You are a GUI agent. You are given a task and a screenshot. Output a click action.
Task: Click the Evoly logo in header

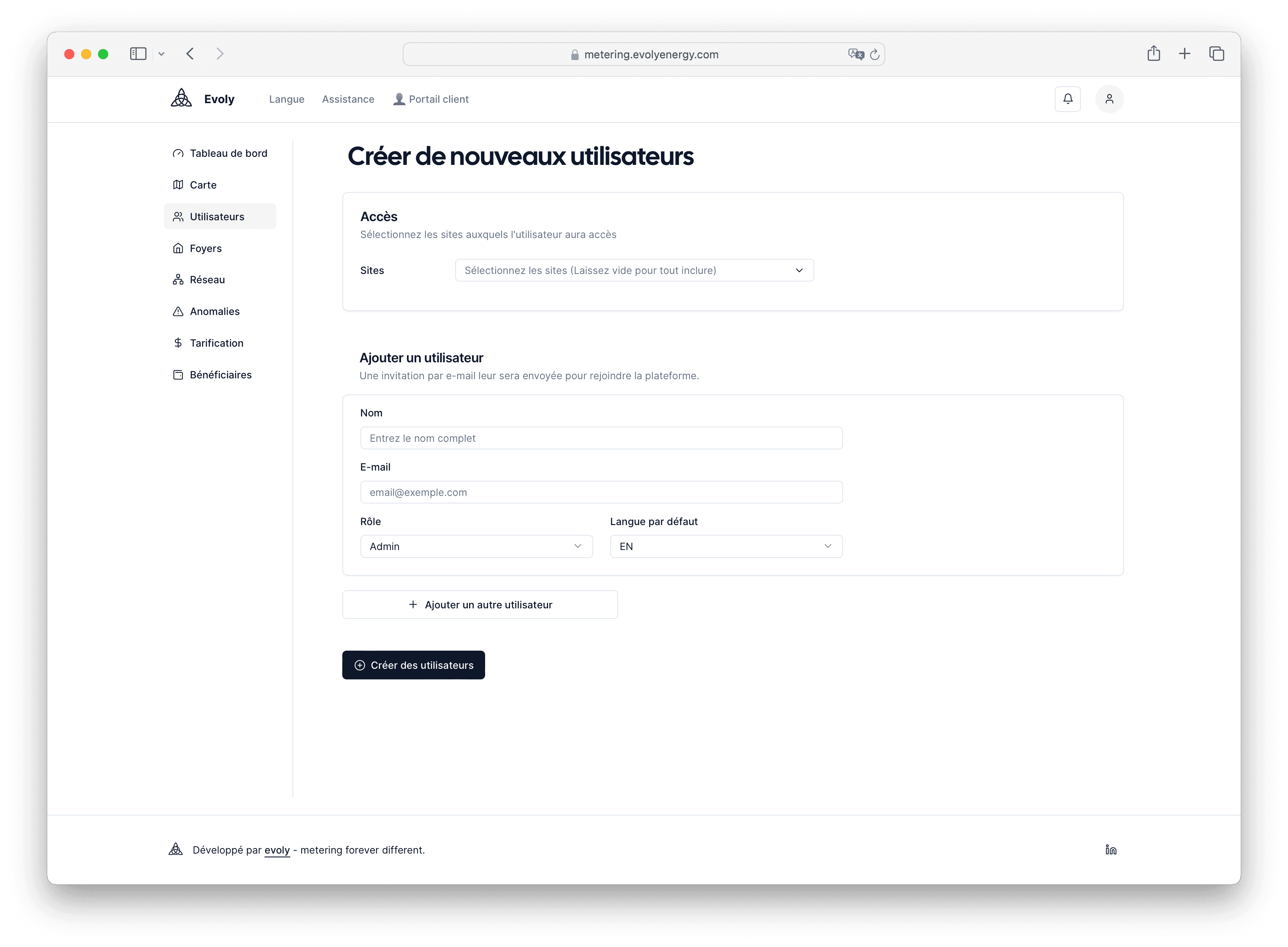coord(182,99)
